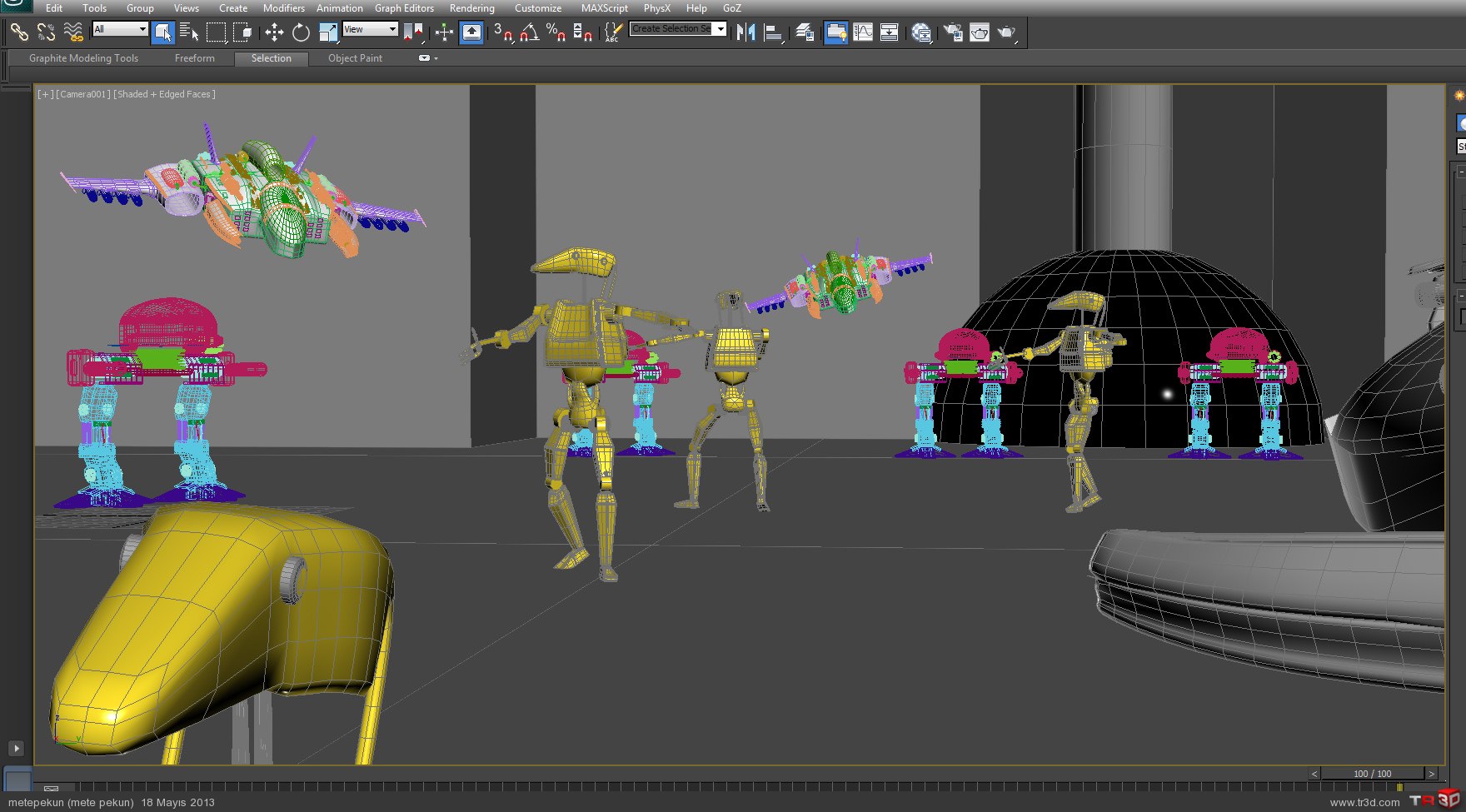Viewport: 1466px width, 812px height.
Task: Open the Create menu
Action: point(233,7)
